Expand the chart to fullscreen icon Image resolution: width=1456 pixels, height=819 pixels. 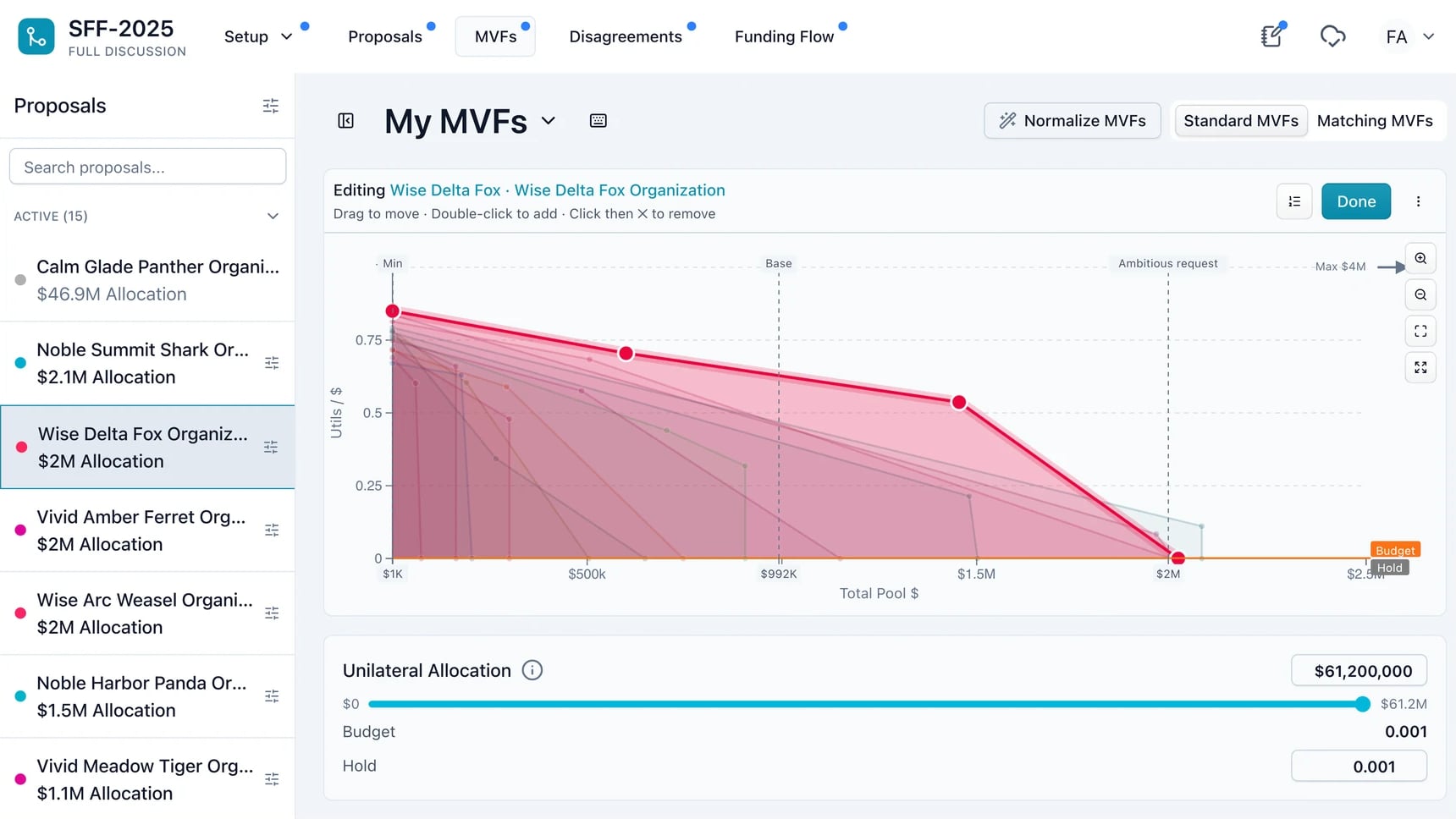pos(1420,367)
